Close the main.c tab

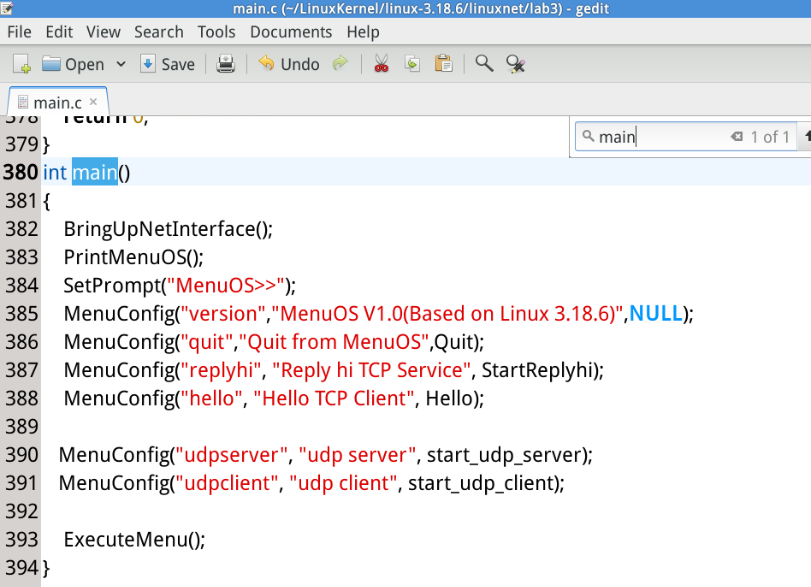[93, 101]
